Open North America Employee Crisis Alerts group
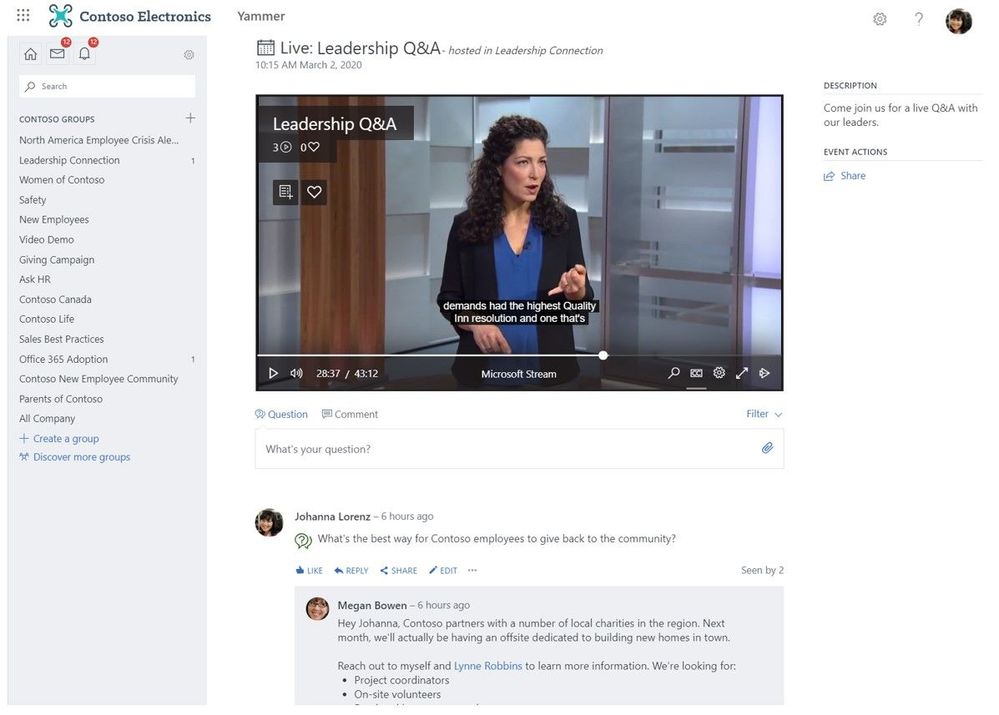The height and width of the screenshot is (715, 999). coord(99,140)
